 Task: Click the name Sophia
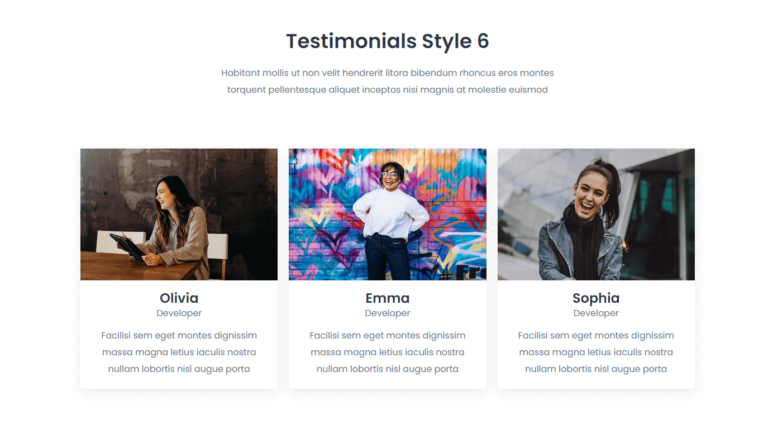[596, 298]
